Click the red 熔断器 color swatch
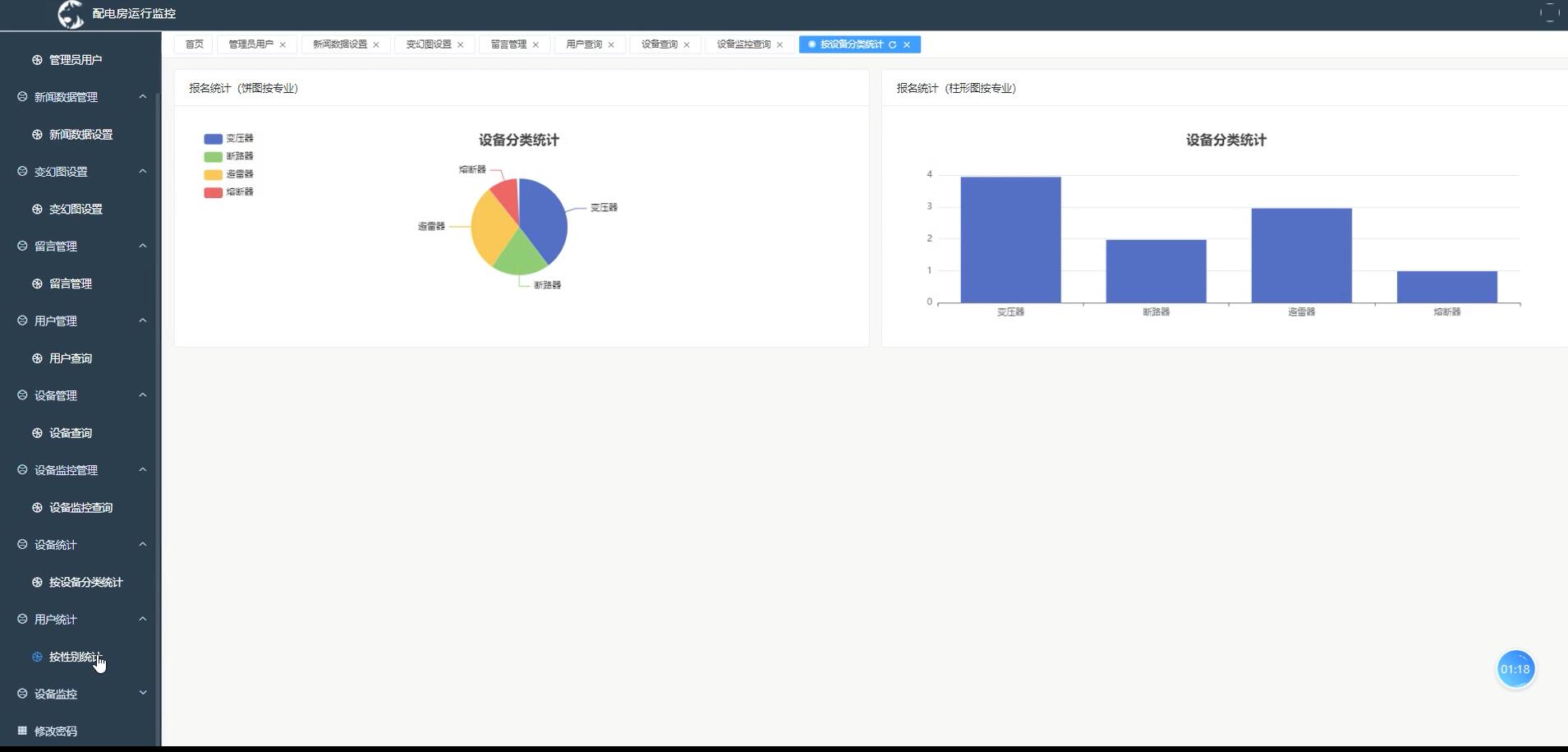The width and height of the screenshot is (1568, 752). 212,191
